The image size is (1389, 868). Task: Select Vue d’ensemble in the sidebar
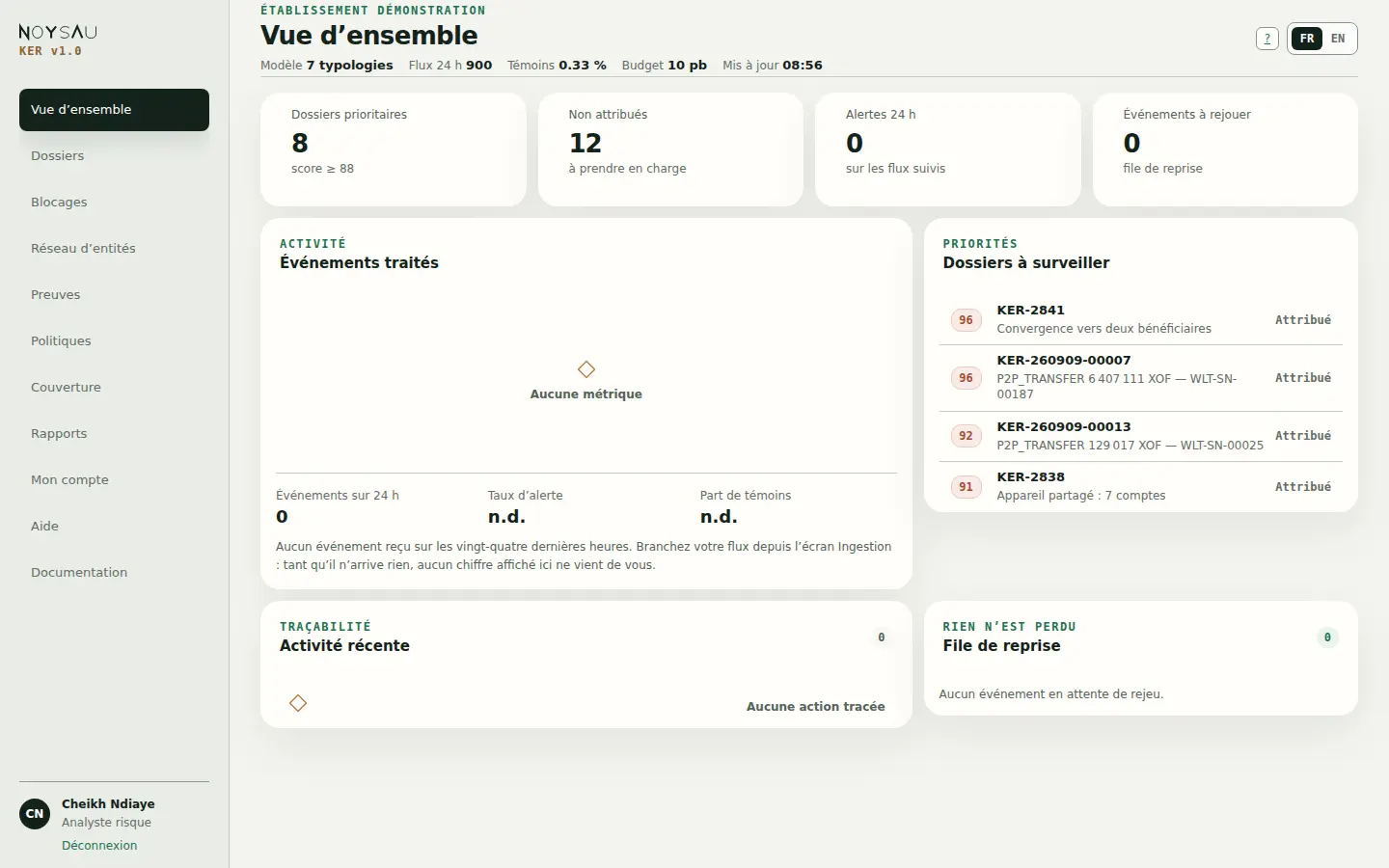tap(114, 110)
